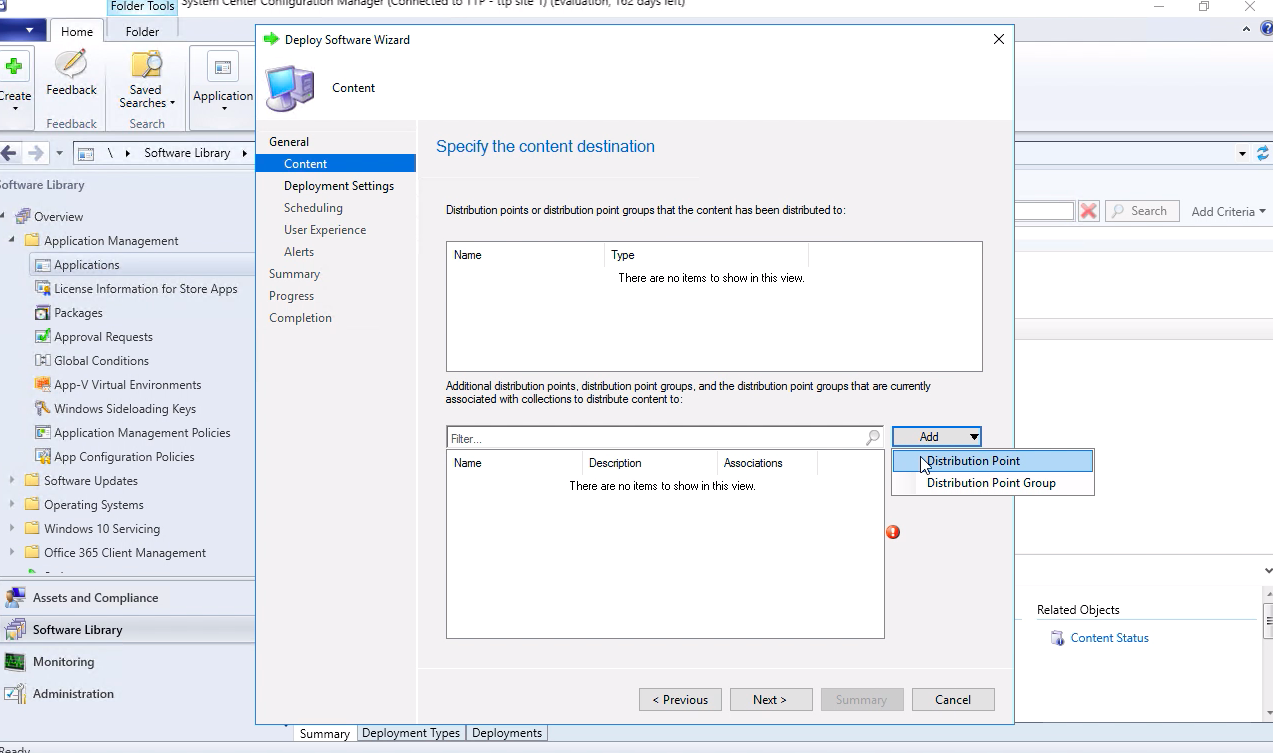
Task: Select Distribution Point from Add menu
Action: pos(992,461)
